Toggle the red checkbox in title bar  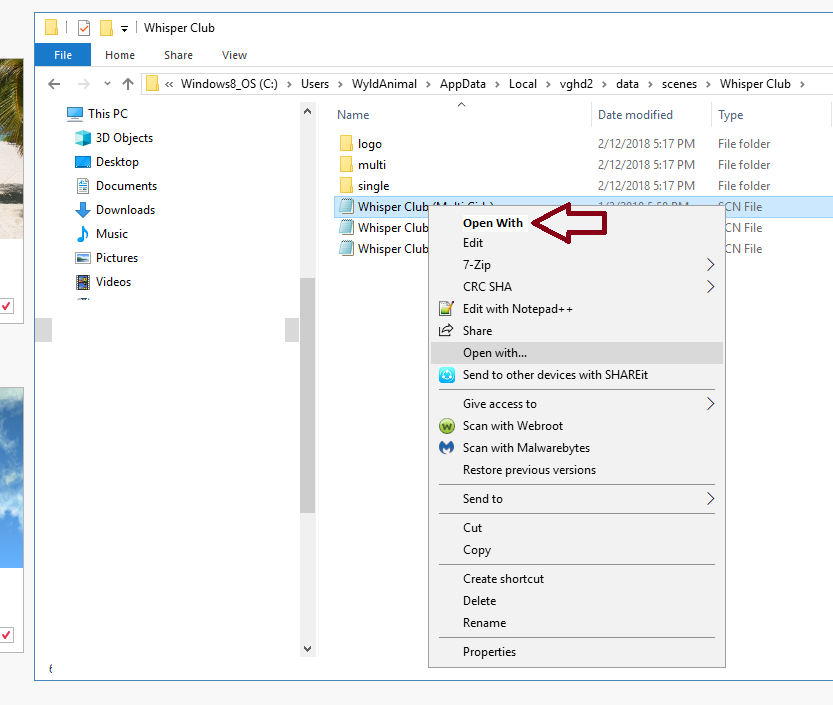tap(84, 28)
